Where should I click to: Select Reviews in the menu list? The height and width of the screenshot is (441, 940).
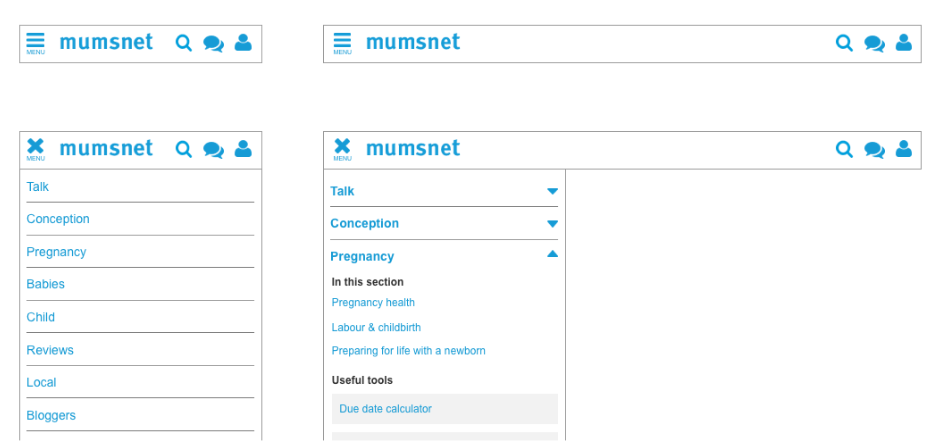click(50, 350)
